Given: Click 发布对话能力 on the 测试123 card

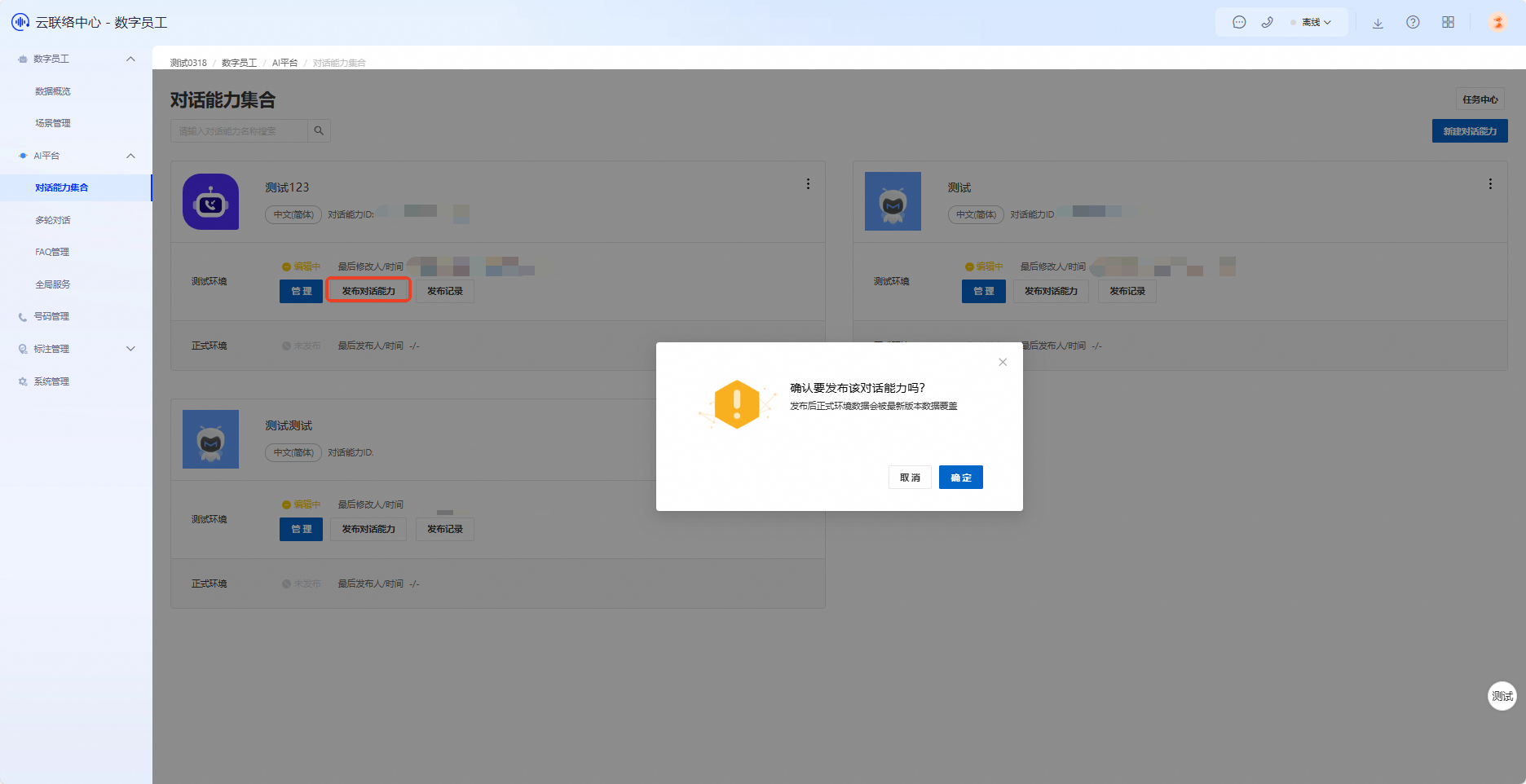Looking at the screenshot, I should [368, 291].
